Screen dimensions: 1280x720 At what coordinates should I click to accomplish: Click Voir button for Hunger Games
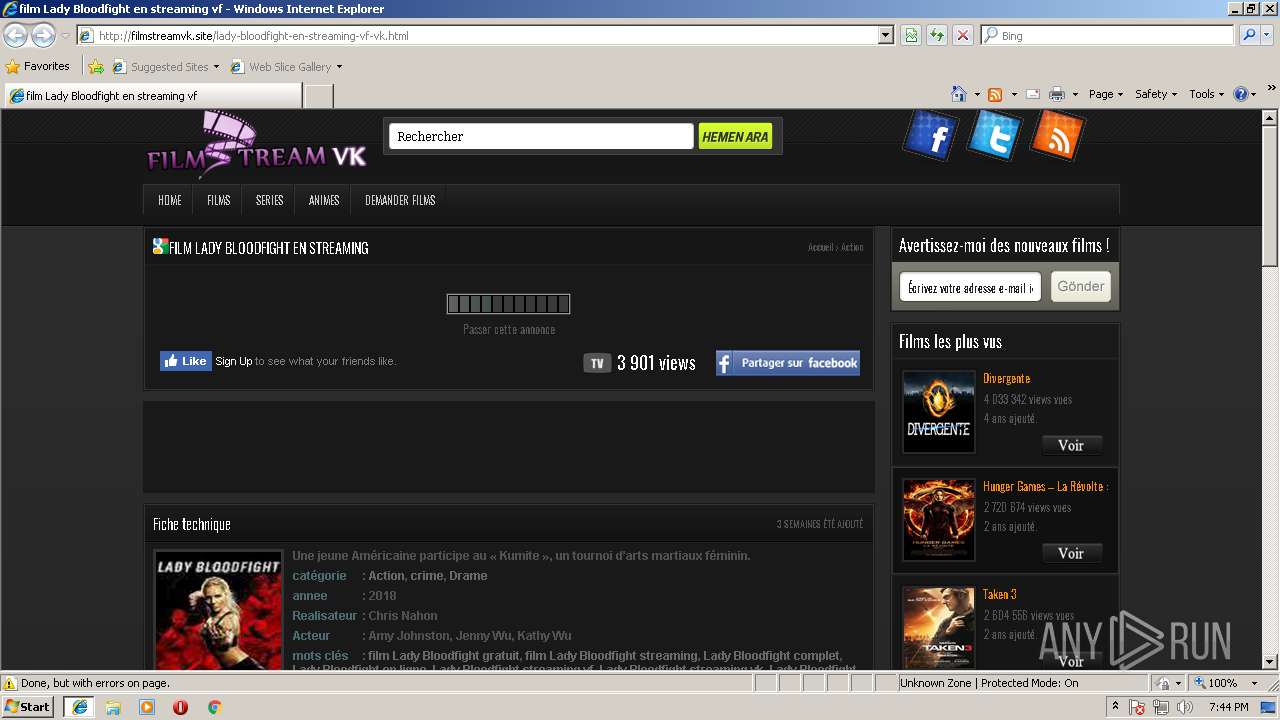tap(1071, 553)
